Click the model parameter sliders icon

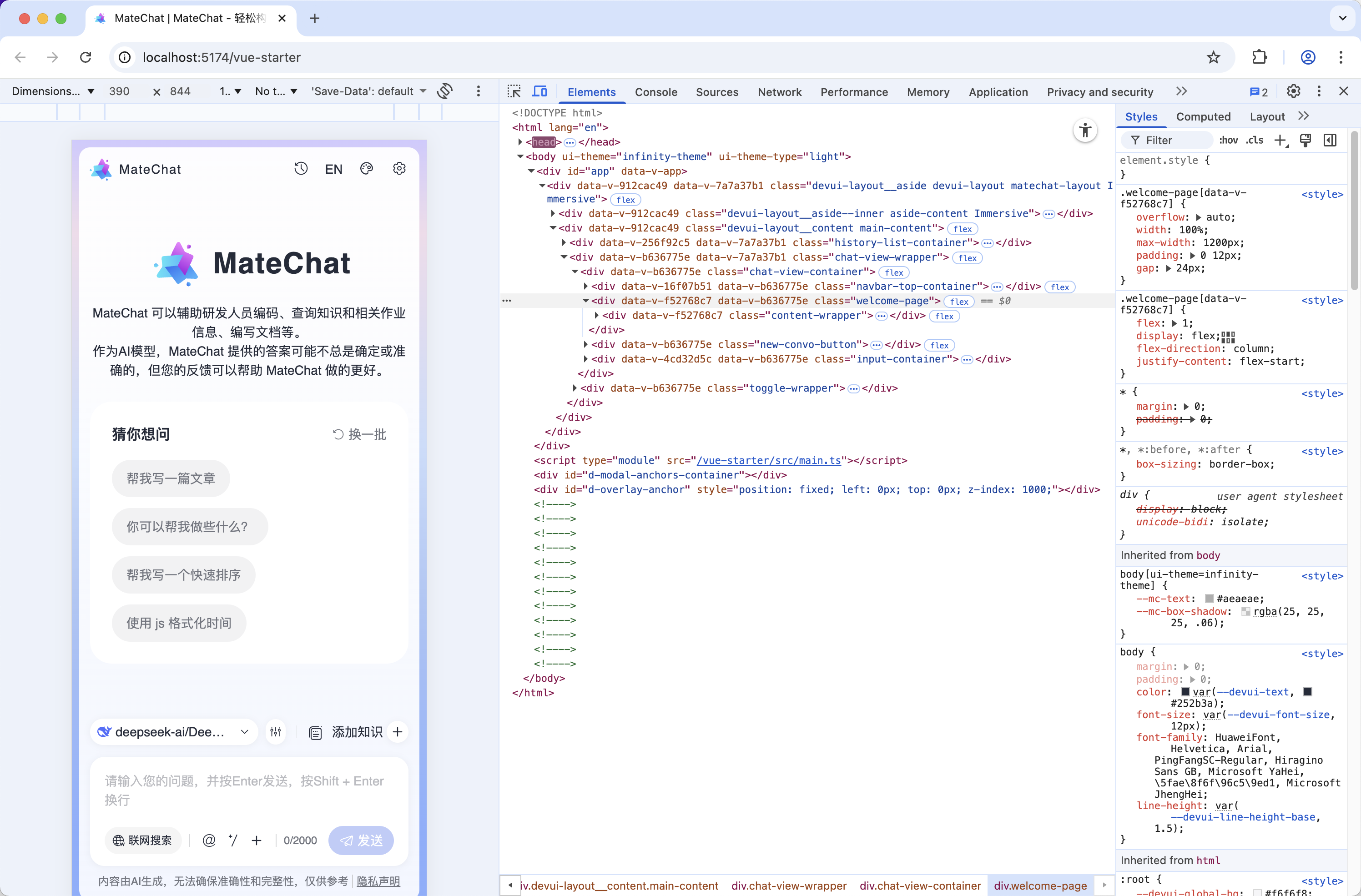[x=276, y=732]
